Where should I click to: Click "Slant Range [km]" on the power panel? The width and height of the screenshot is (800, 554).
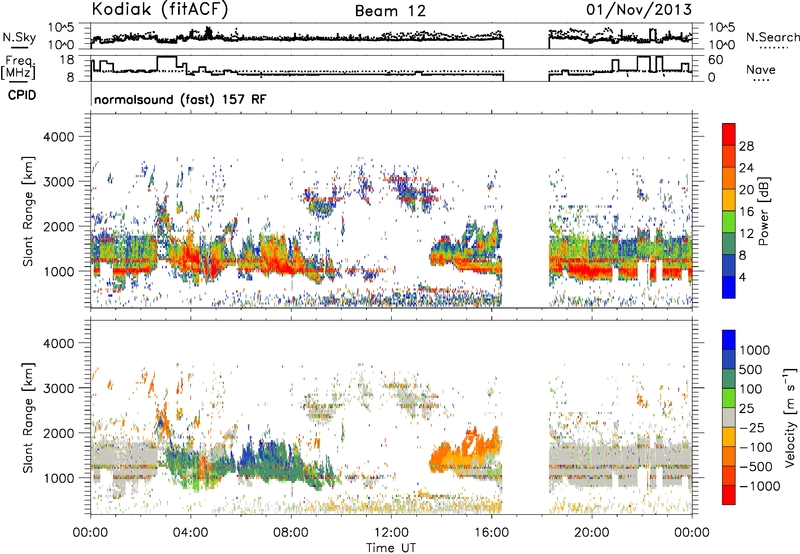tap(28, 212)
